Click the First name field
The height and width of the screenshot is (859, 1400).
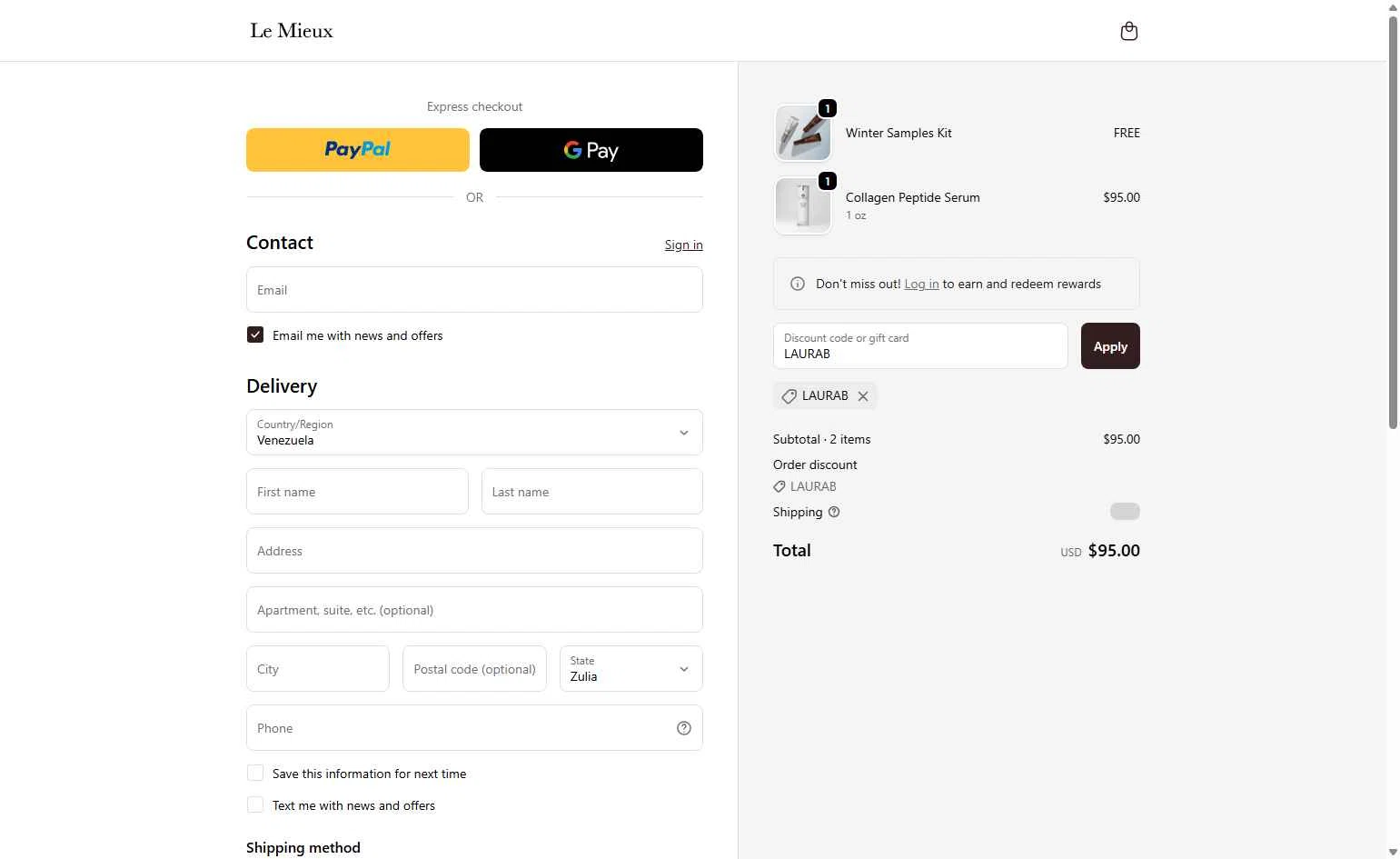pyautogui.click(x=357, y=492)
